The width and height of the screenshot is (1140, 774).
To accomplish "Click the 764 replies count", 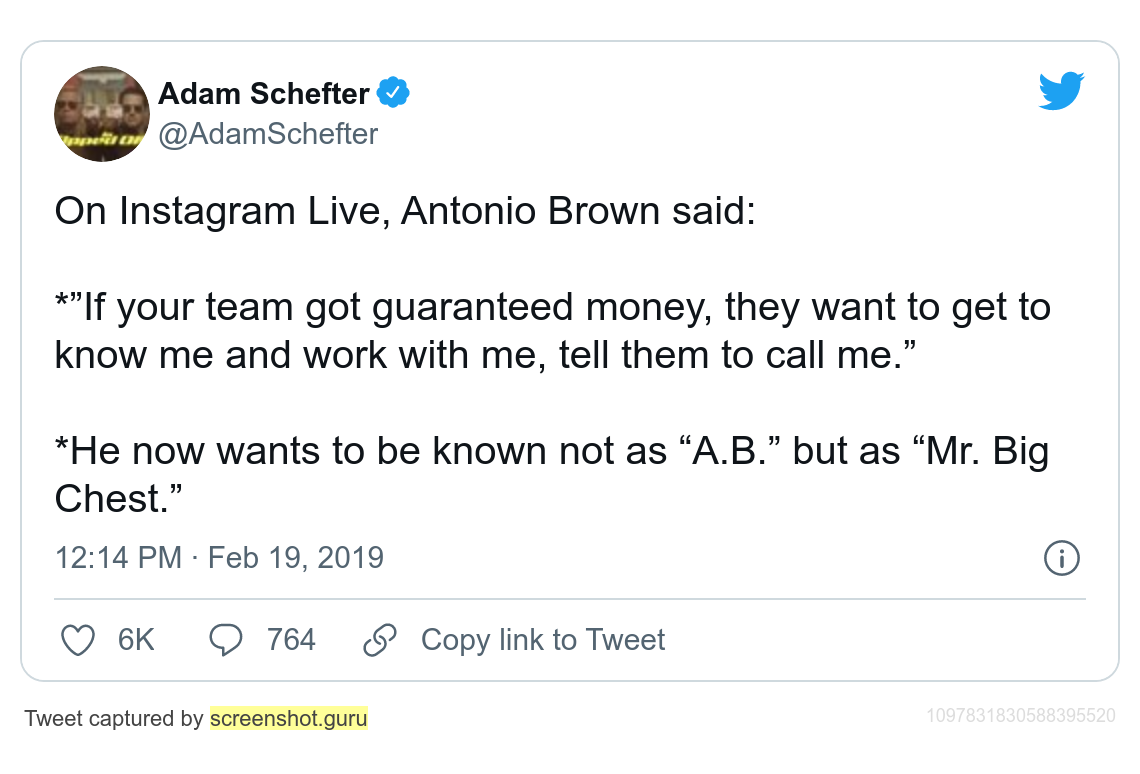I will (x=291, y=640).
